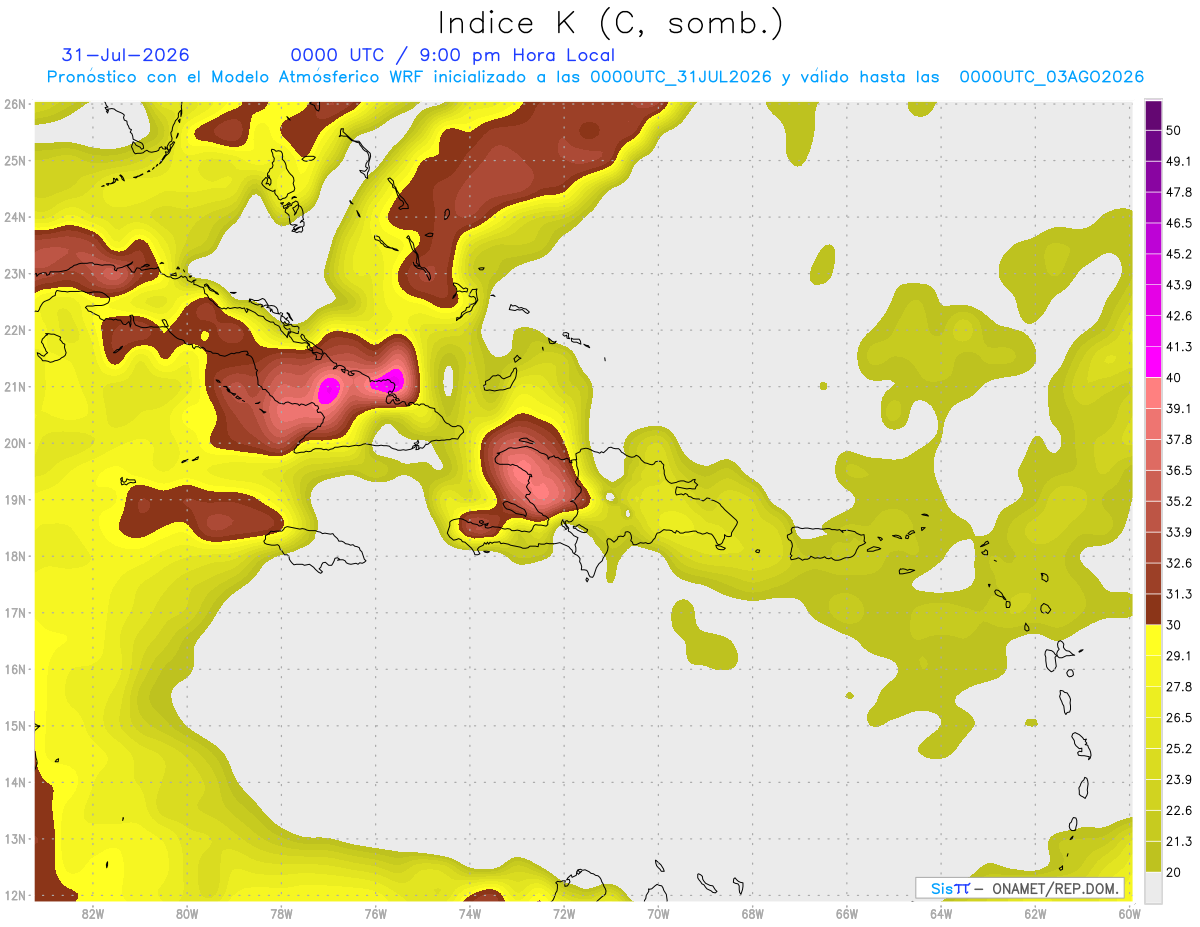This screenshot has height=927, width=1200.
Task: Click the "26.5" colorbar label
Action: pos(1179,718)
